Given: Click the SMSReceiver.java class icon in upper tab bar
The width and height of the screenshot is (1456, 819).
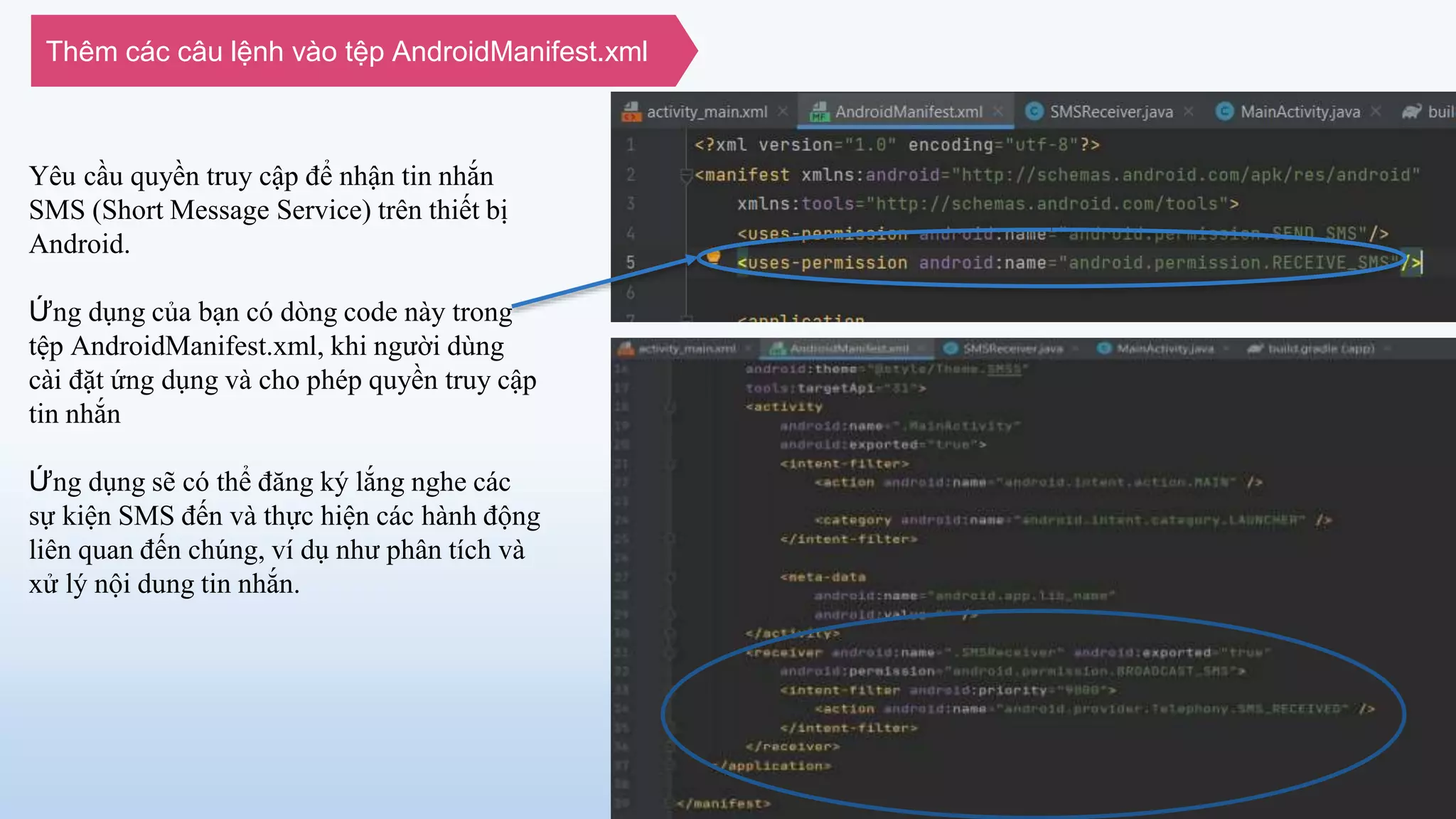Looking at the screenshot, I should click(1034, 112).
